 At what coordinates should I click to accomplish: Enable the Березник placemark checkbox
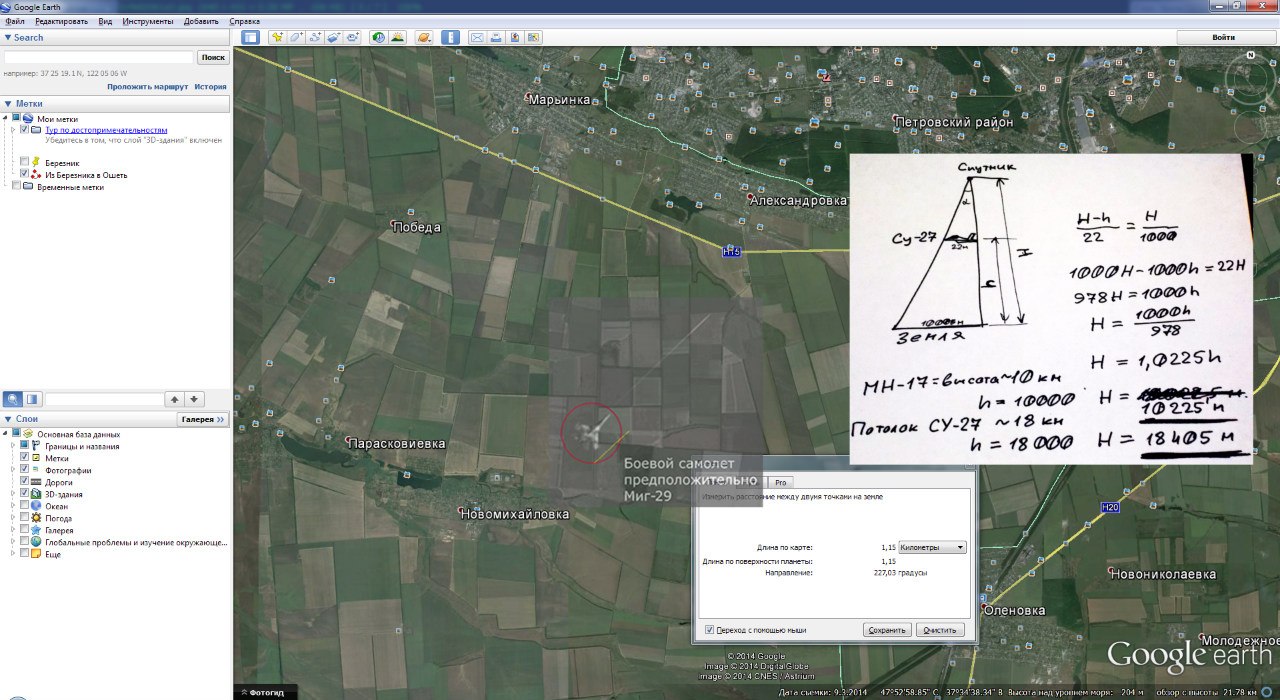pyautogui.click(x=25, y=162)
